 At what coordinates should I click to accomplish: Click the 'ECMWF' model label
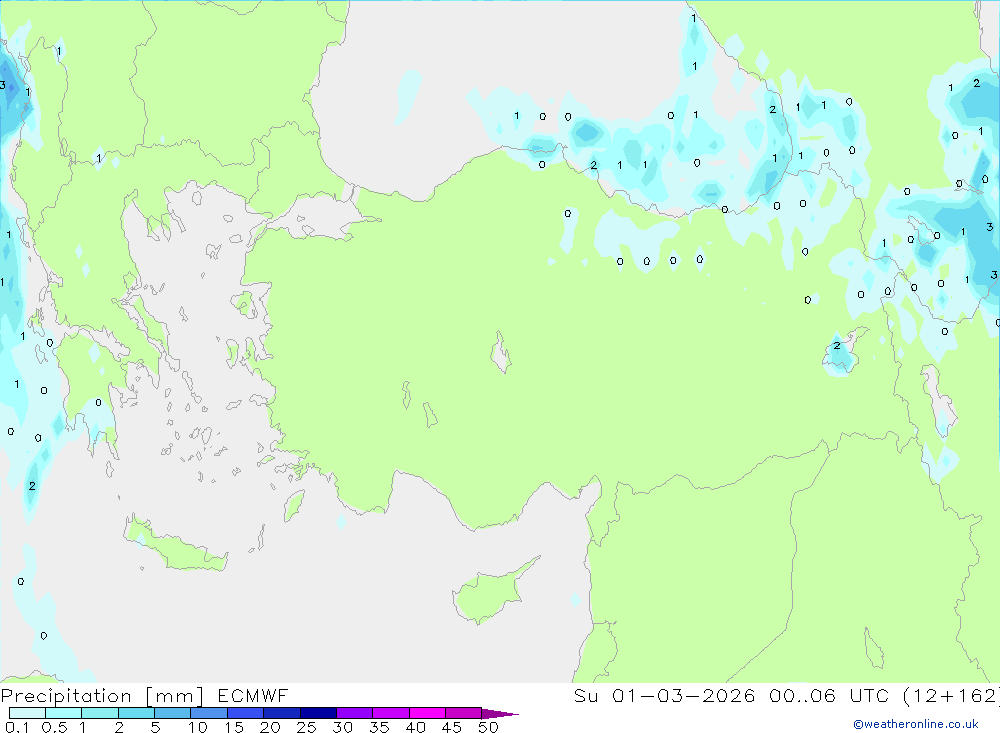point(253,696)
